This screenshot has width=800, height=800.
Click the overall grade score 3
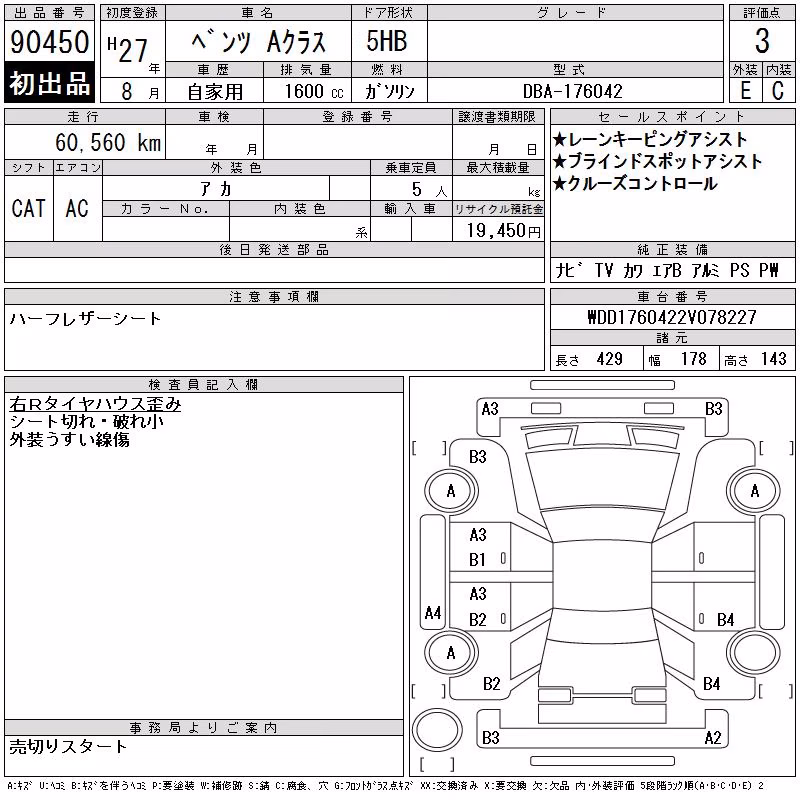tap(762, 41)
